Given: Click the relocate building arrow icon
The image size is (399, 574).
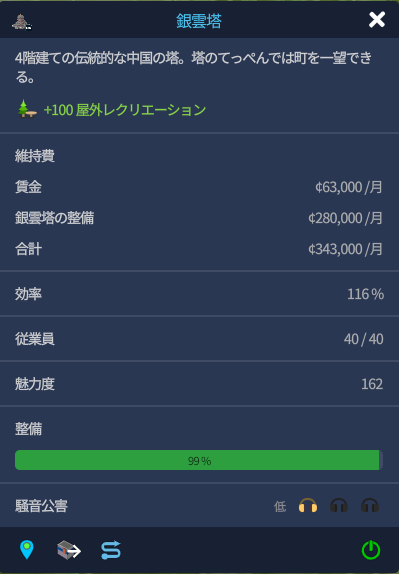Looking at the screenshot, I should point(69,550).
